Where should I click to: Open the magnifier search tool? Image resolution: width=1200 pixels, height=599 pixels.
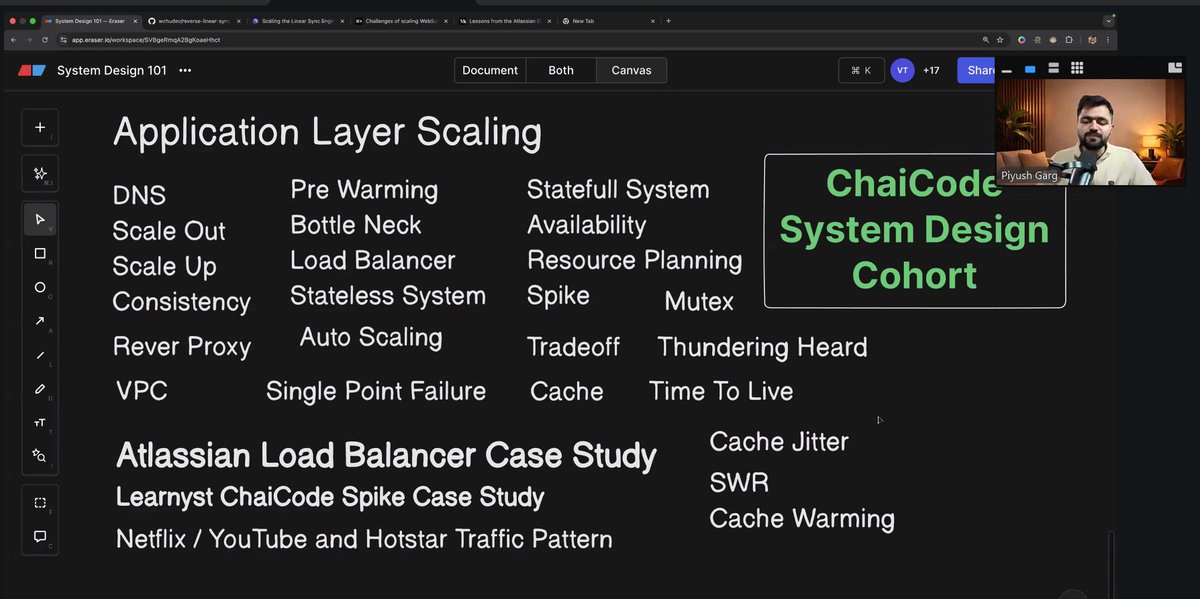(40, 455)
